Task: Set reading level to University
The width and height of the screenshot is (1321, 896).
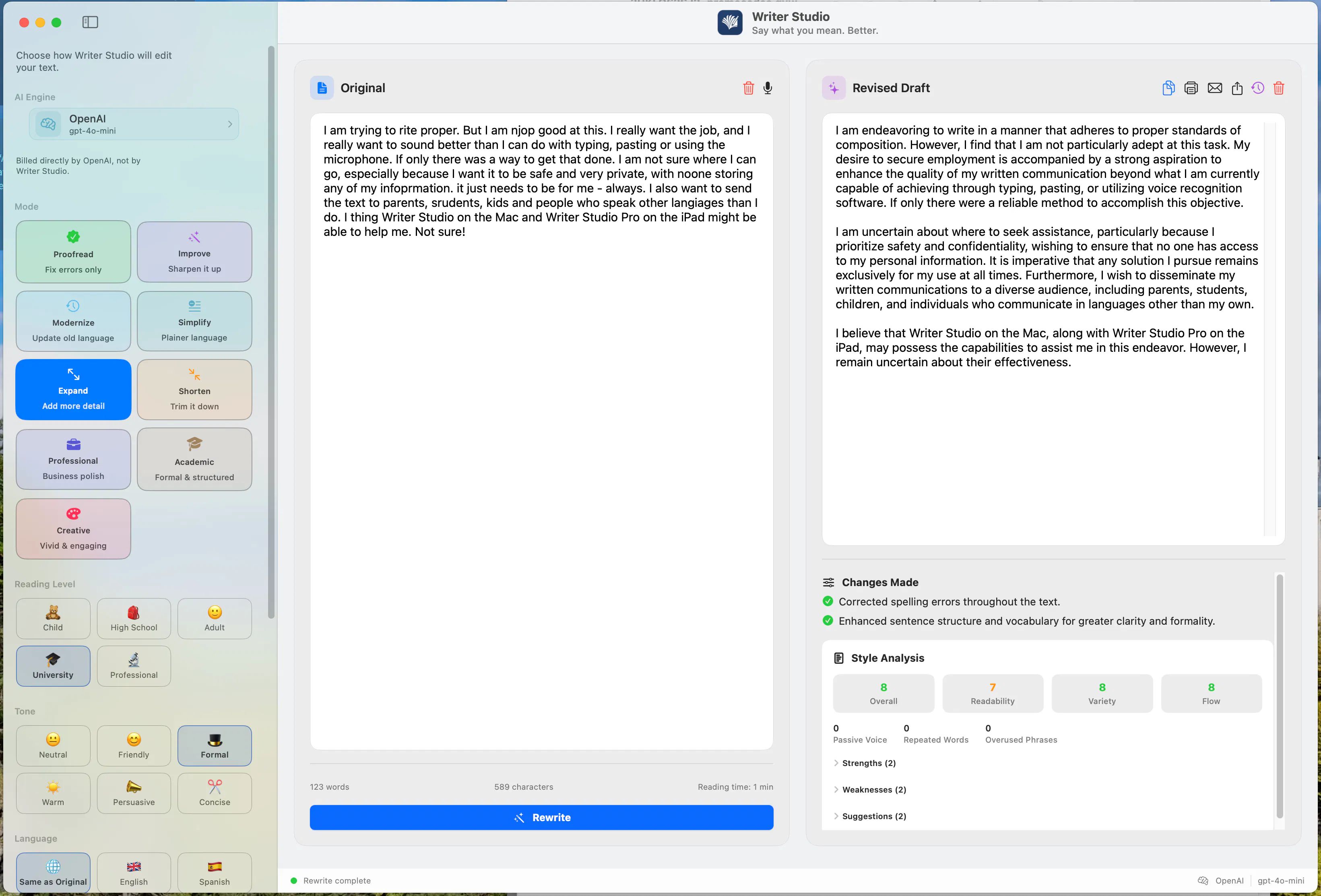Action: pyautogui.click(x=53, y=666)
